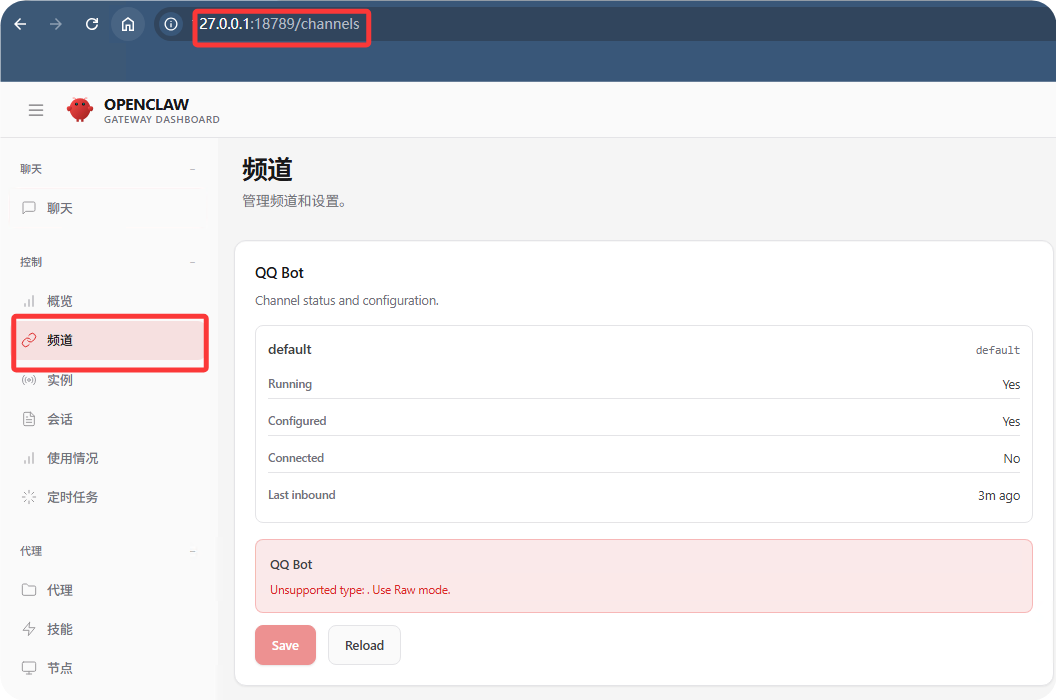Switch to the 聊天 chat page
The width and height of the screenshot is (1056, 700).
coord(59,207)
